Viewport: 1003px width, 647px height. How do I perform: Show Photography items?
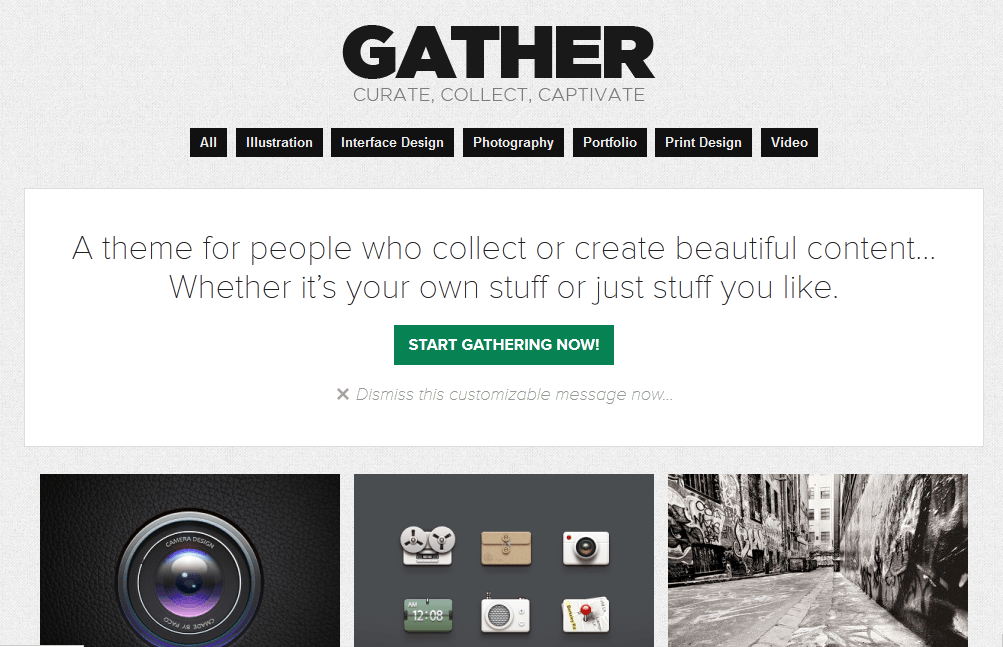click(513, 142)
